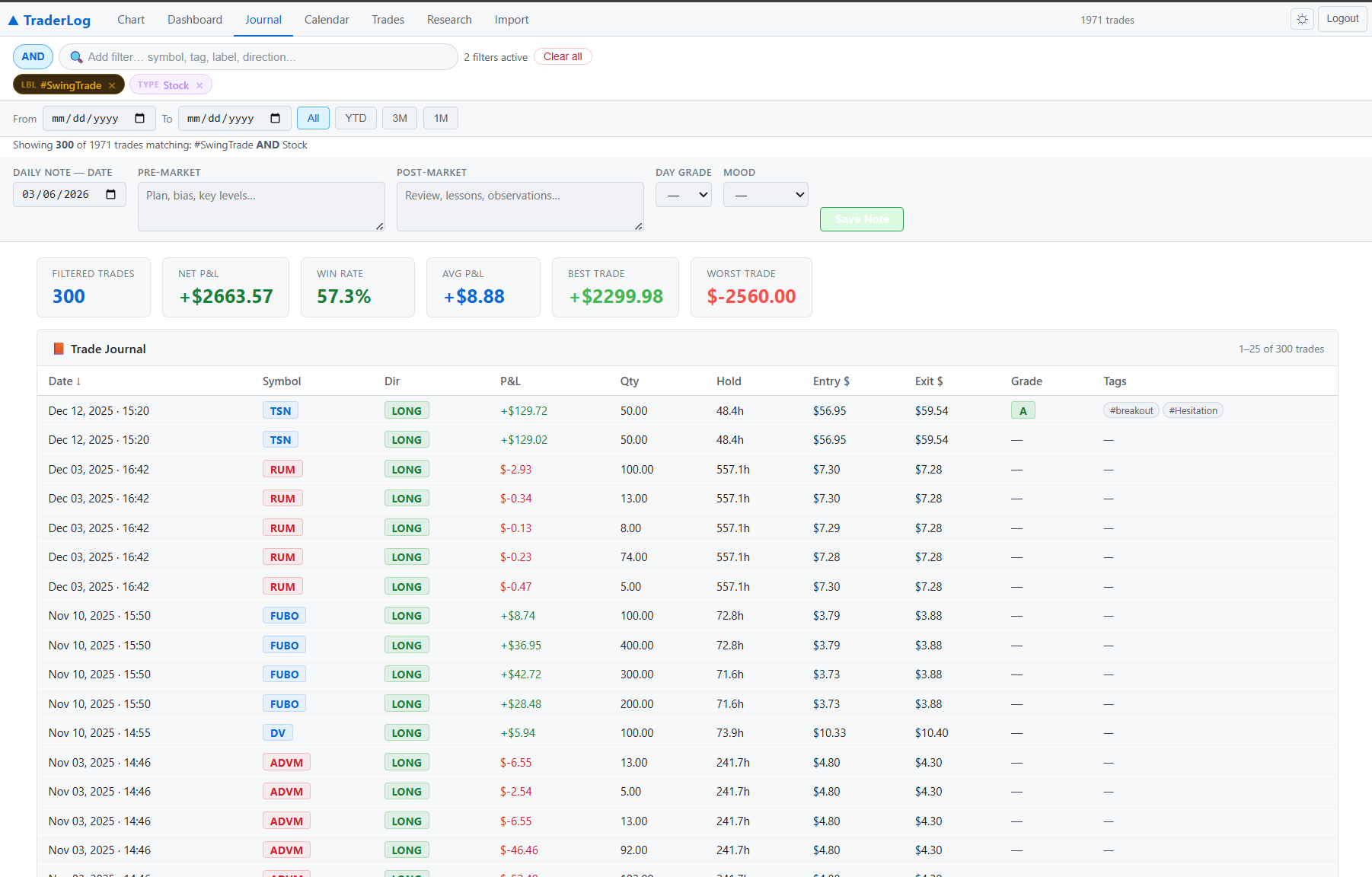Open the From date calendar picker icon
Screen dimensions: 1372x877
point(140,119)
